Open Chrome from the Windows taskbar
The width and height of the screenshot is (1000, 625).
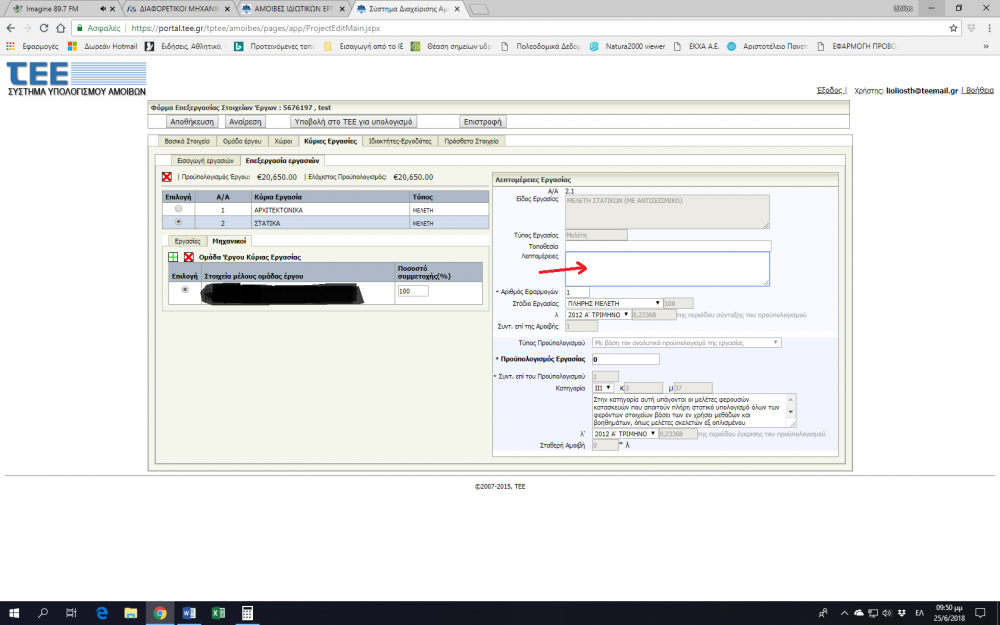pos(159,612)
